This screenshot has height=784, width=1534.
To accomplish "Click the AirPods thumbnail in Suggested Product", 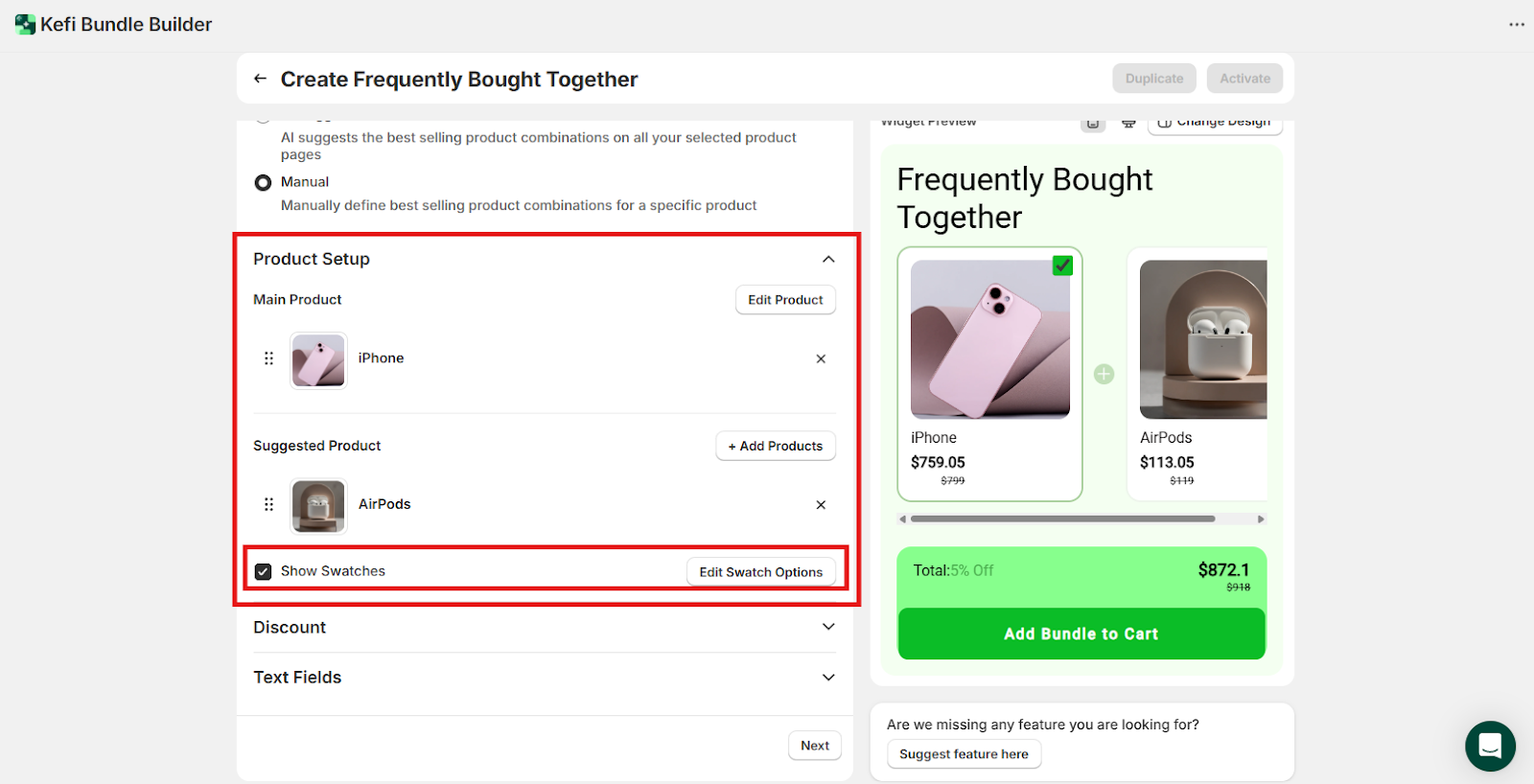I will coord(318,505).
